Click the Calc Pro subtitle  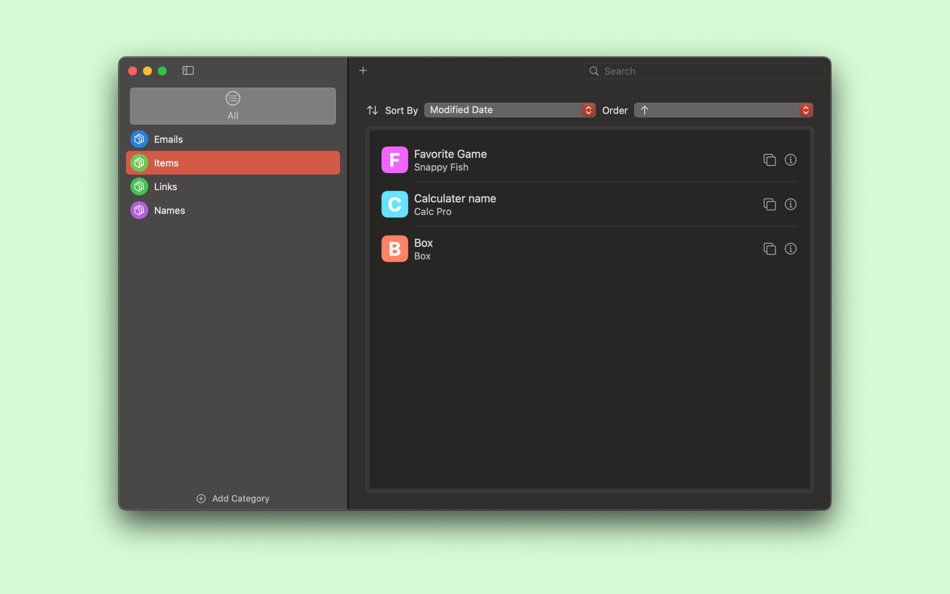point(433,212)
